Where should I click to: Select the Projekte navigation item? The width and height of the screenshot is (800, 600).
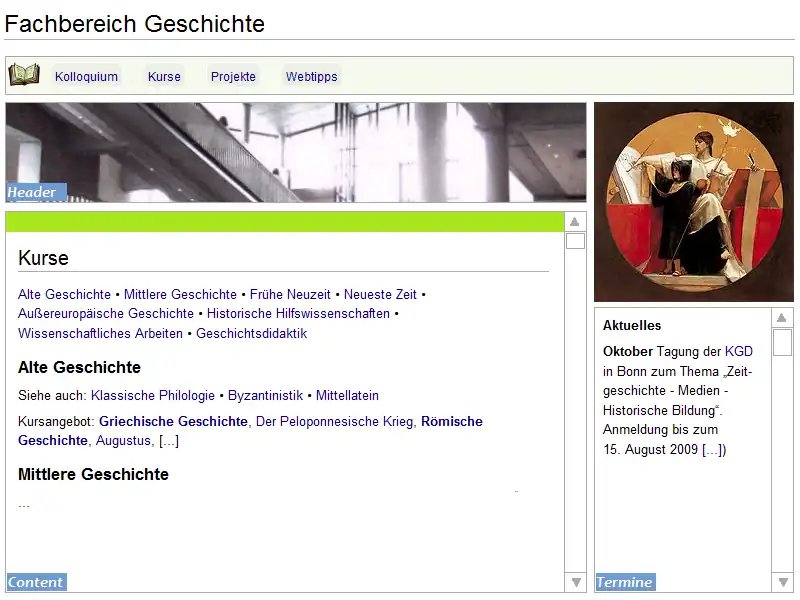[x=233, y=77]
